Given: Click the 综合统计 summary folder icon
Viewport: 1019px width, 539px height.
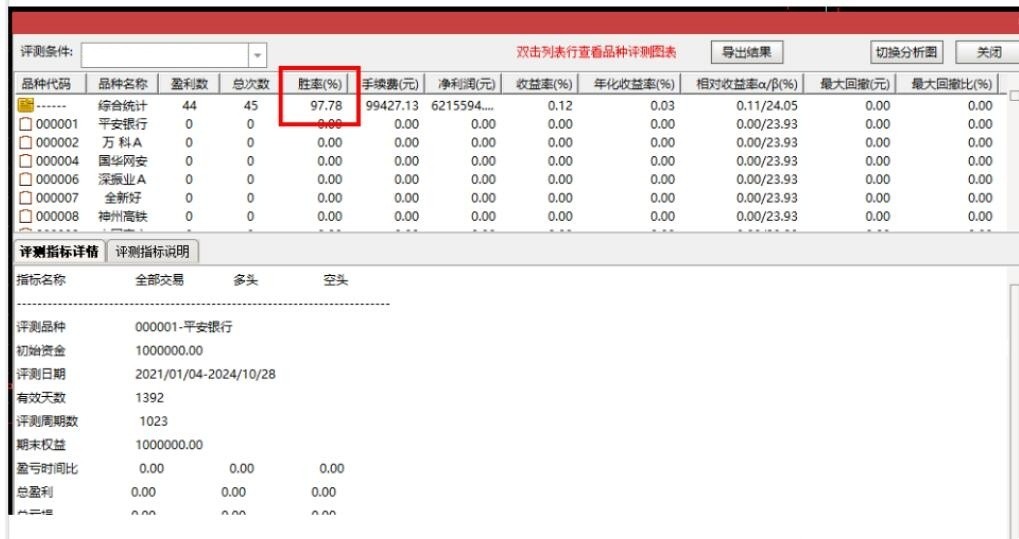Looking at the screenshot, I should point(26,105).
